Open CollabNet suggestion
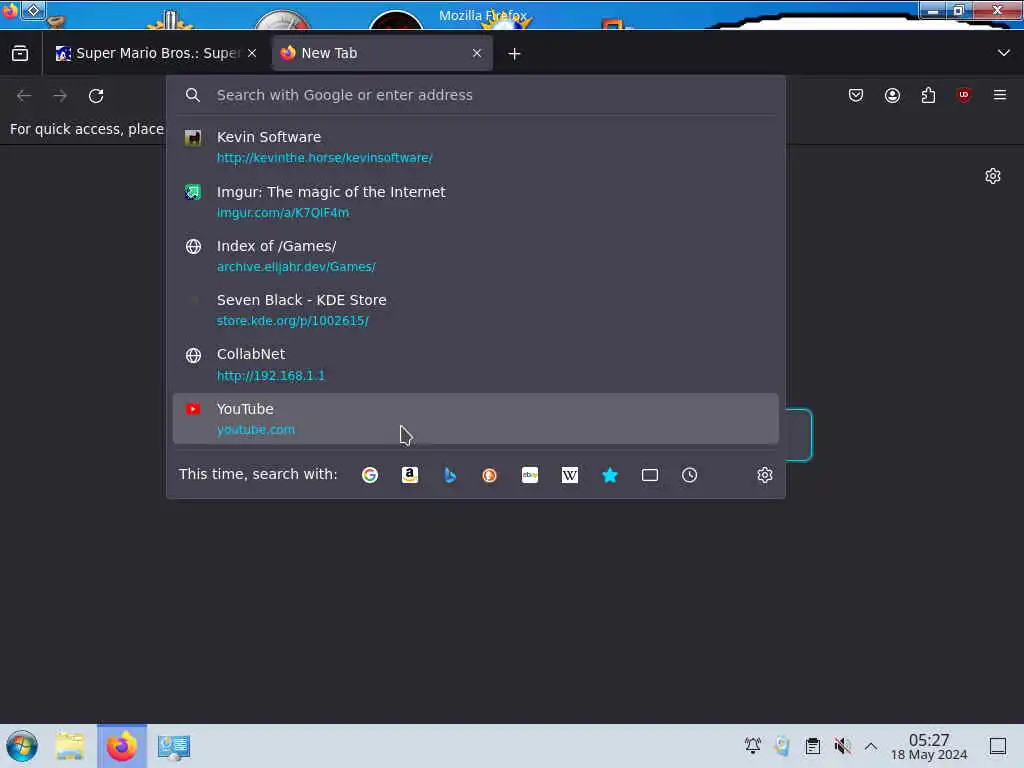 (475, 364)
